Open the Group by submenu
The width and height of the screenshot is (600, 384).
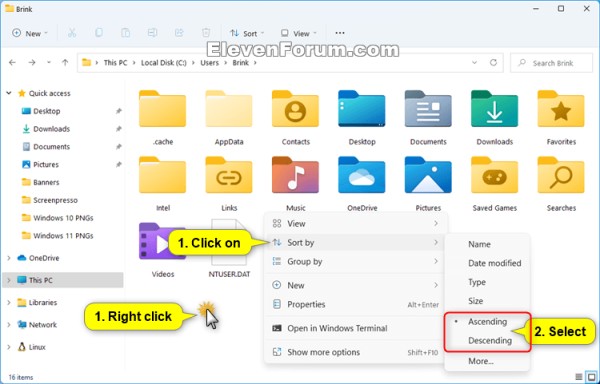(355, 262)
